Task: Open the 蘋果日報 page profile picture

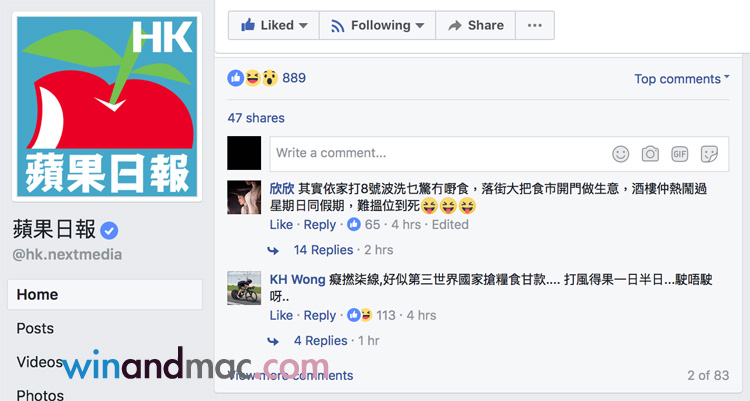Action: [107, 107]
